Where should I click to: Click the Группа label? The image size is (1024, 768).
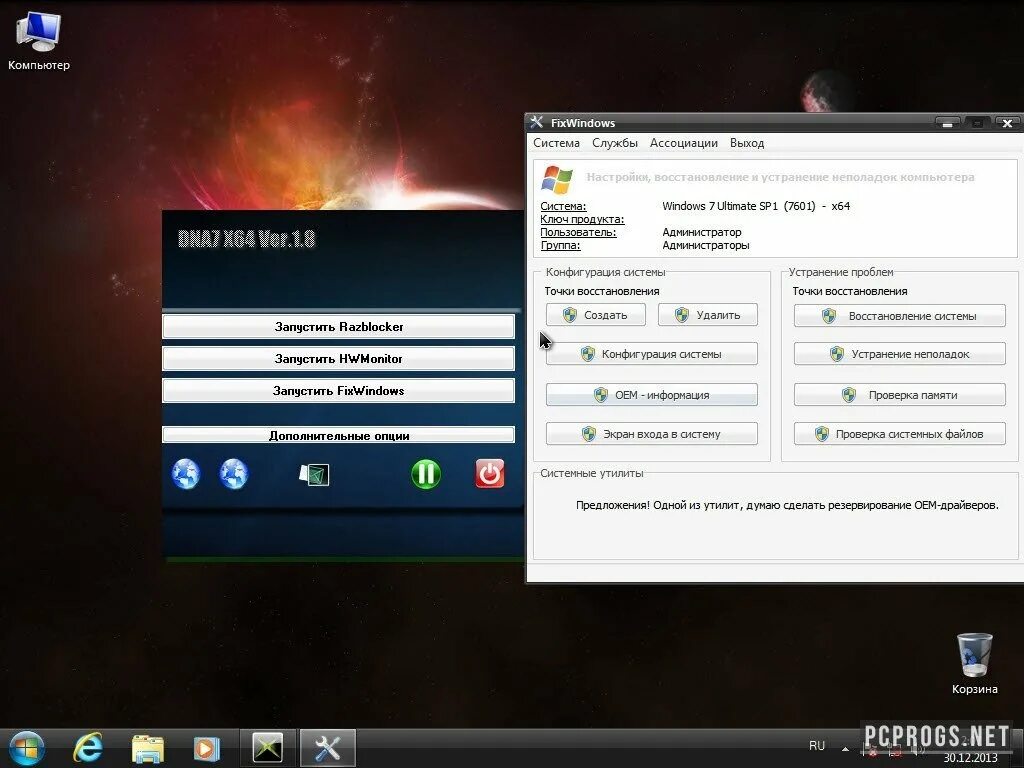[x=560, y=246]
